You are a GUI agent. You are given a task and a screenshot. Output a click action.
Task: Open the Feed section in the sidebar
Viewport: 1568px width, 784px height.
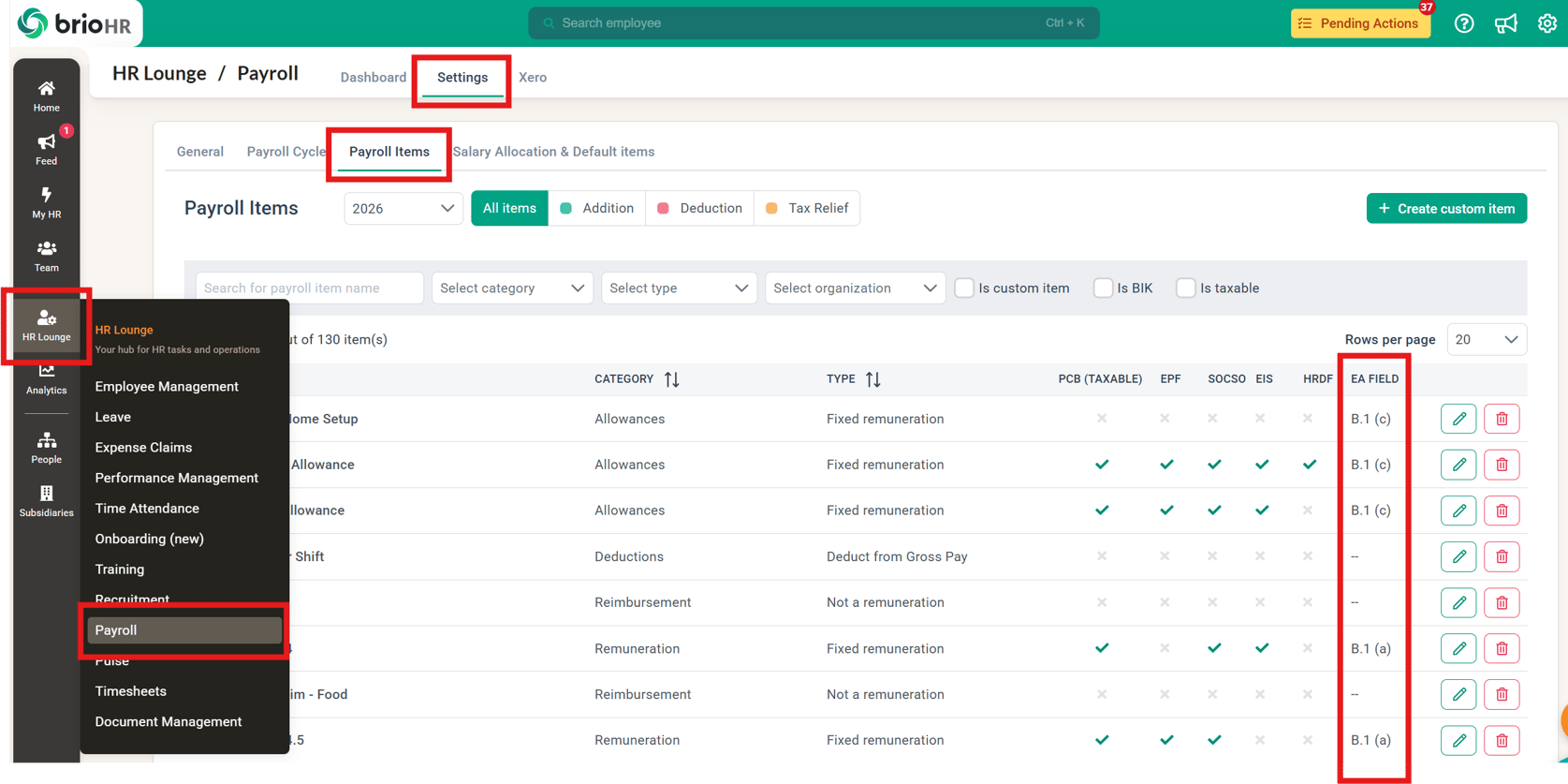pos(46,149)
